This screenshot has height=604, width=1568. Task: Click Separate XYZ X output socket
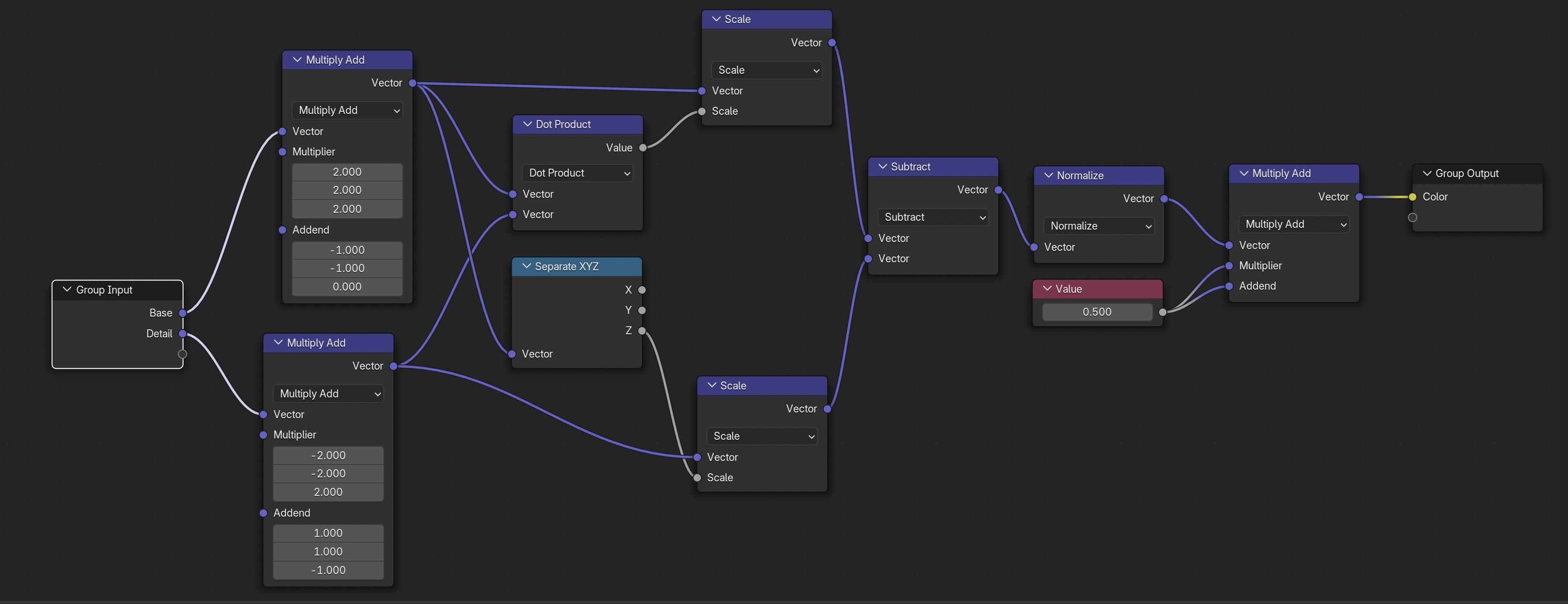point(641,290)
